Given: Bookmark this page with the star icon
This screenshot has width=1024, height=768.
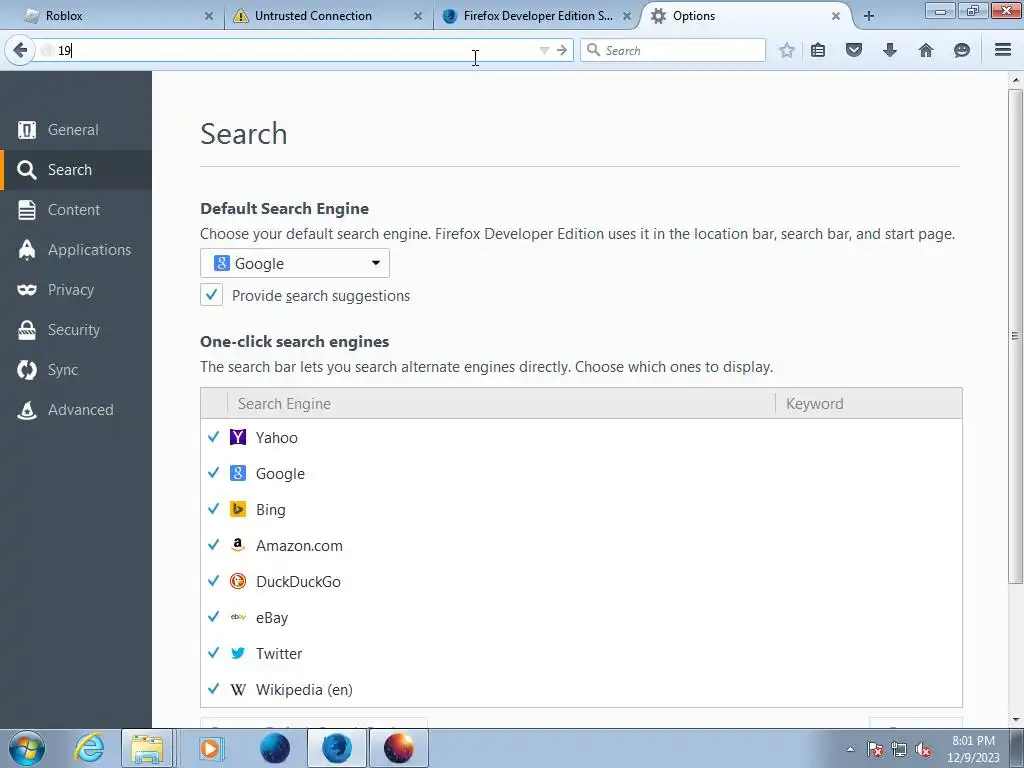Looking at the screenshot, I should click(x=786, y=50).
